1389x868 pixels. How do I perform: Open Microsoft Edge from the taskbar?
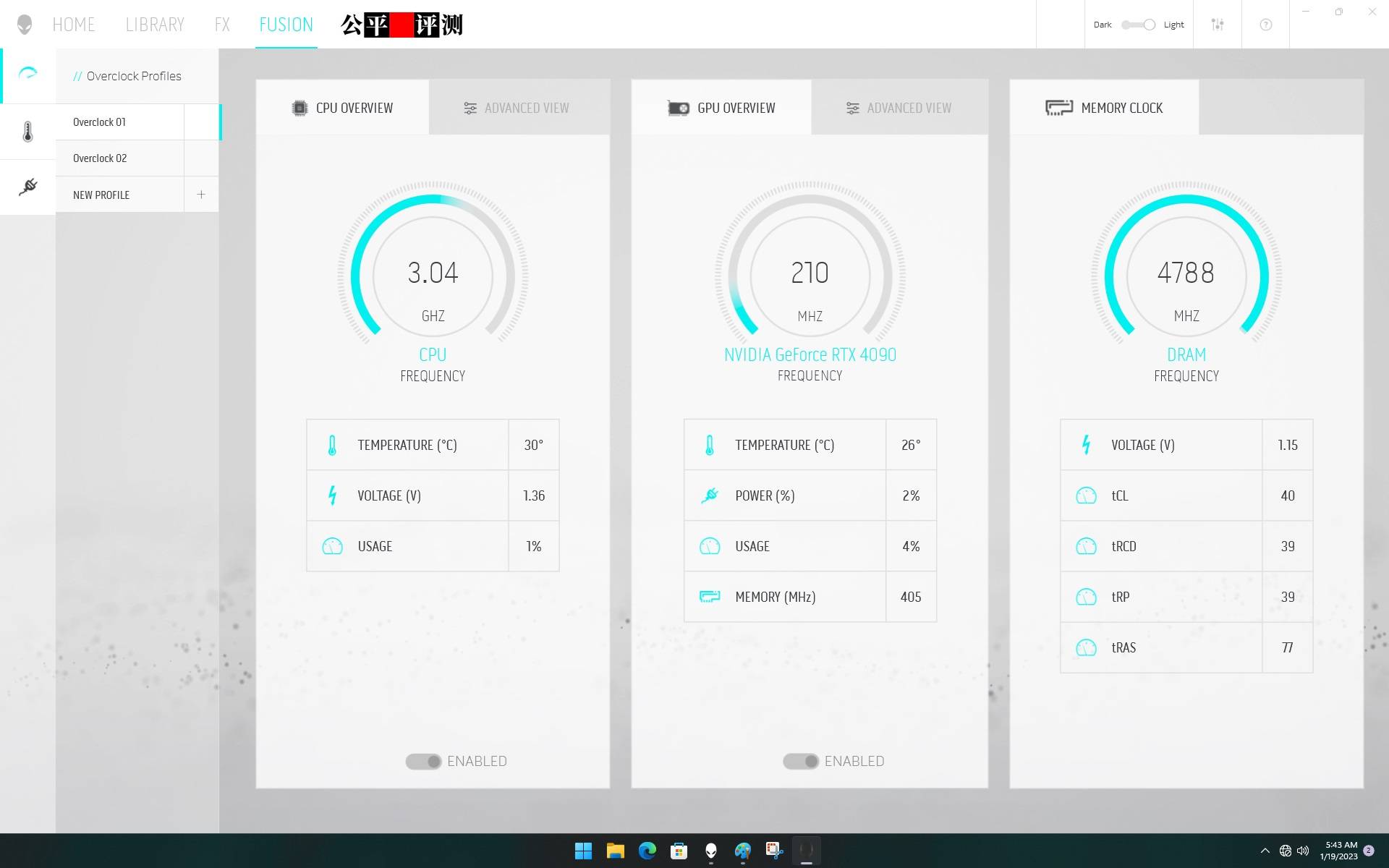(x=647, y=851)
